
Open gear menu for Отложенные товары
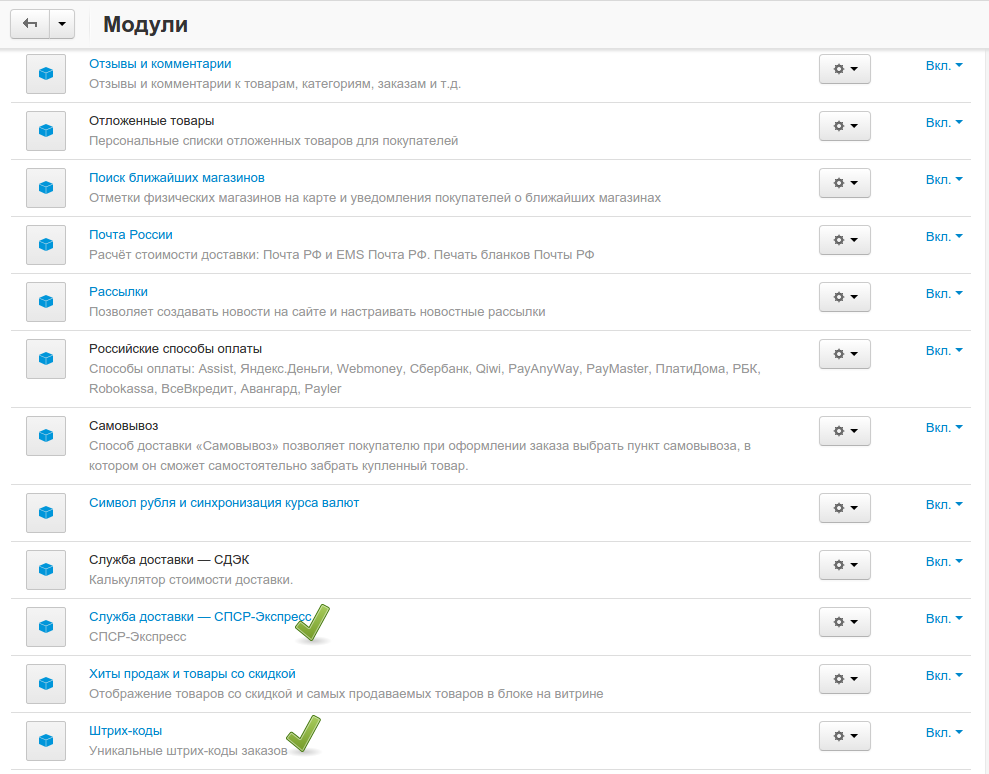click(x=844, y=126)
